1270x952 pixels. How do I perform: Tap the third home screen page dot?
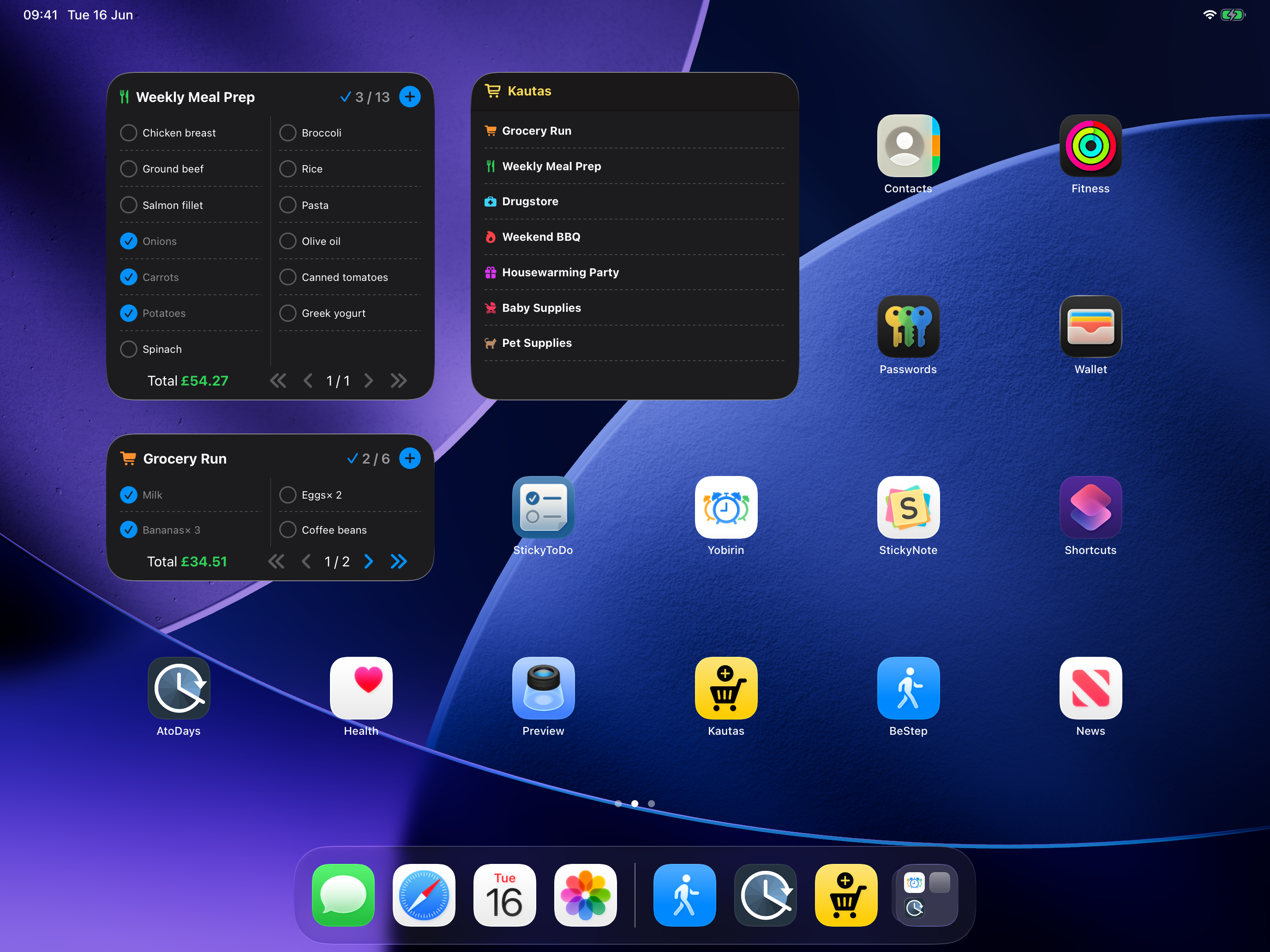pos(651,803)
